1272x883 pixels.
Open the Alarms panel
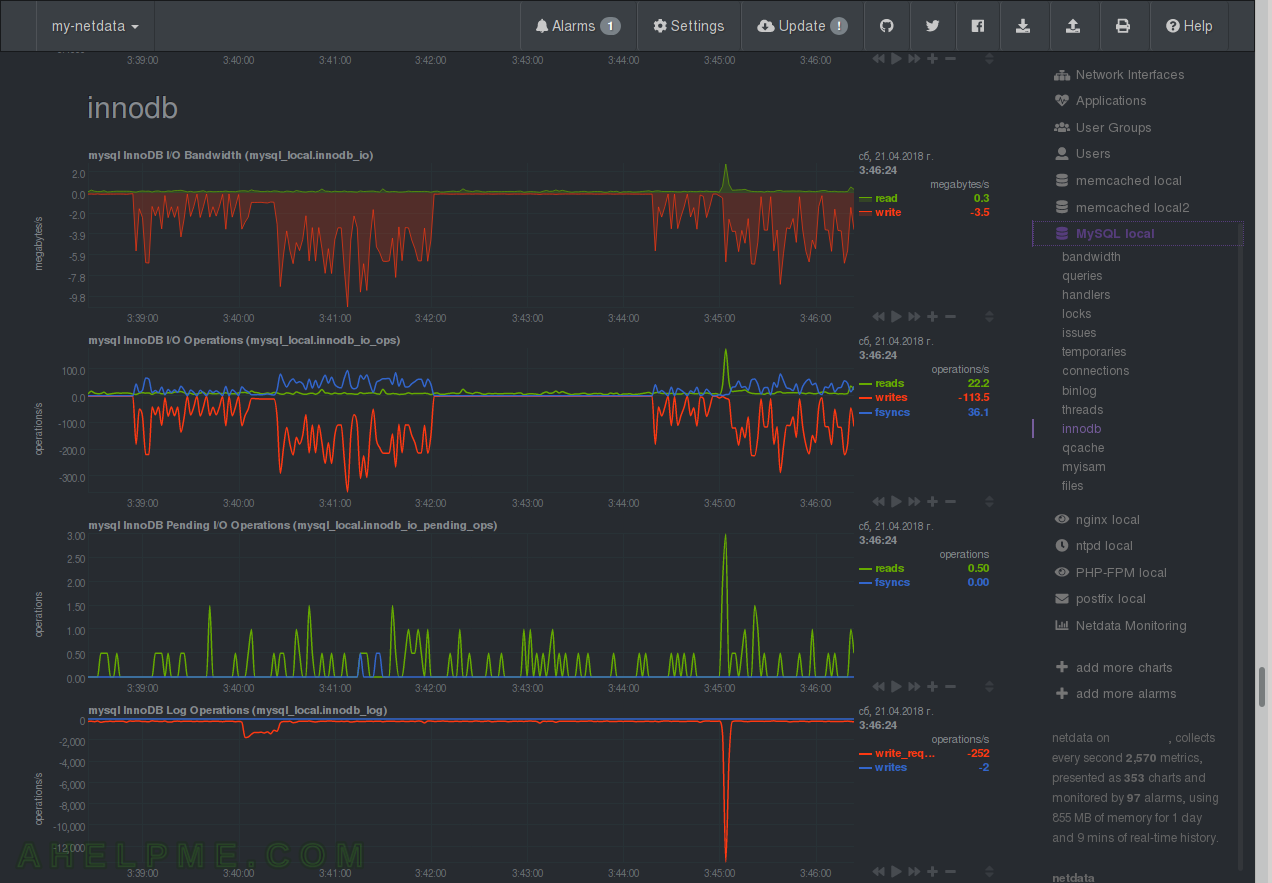578,26
